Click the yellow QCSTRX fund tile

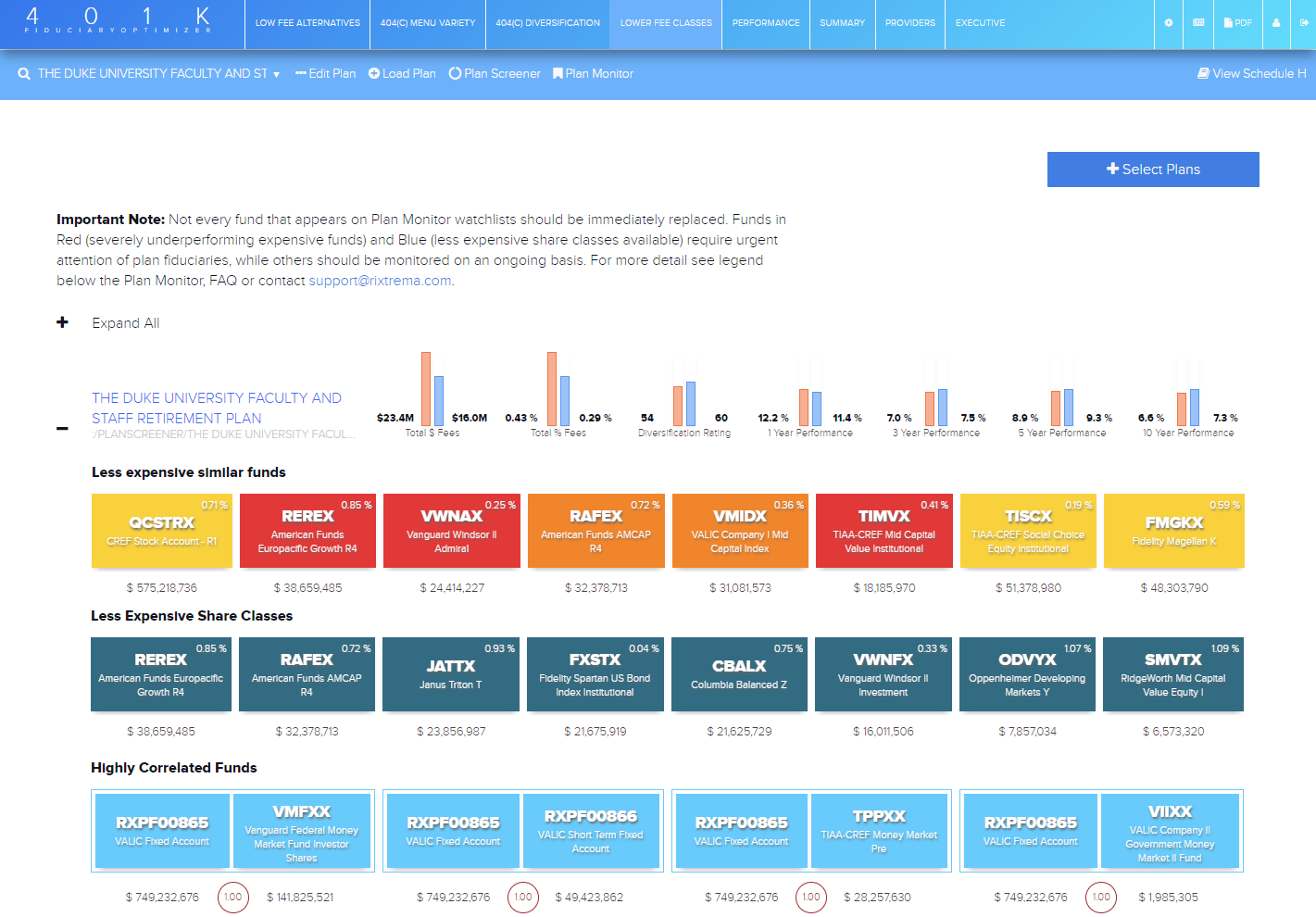[x=161, y=531]
